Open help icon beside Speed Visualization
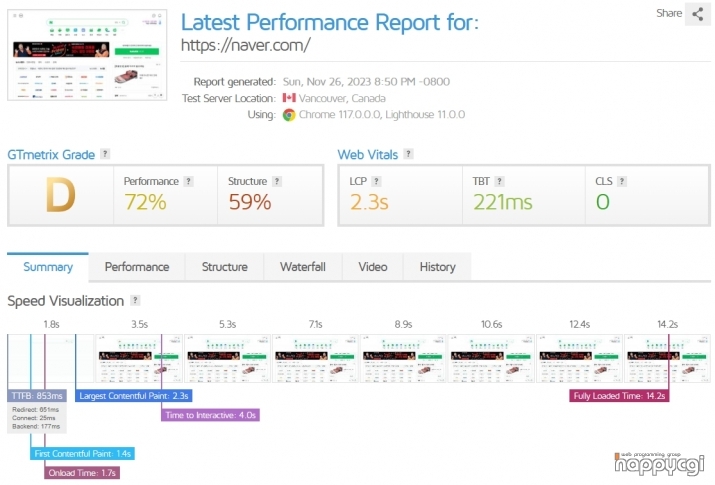Viewport: 715px width, 485px height. click(135, 300)
